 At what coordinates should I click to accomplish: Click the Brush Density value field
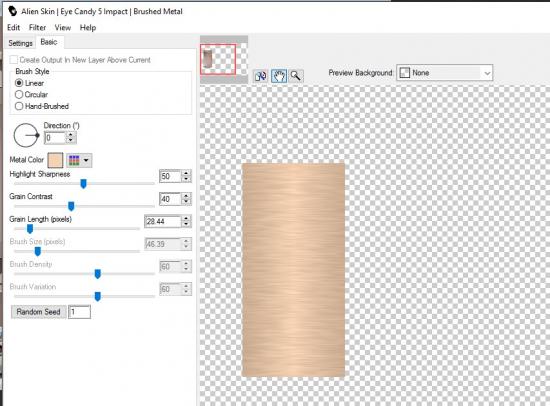pyautogui.click(x=170, y=267)
